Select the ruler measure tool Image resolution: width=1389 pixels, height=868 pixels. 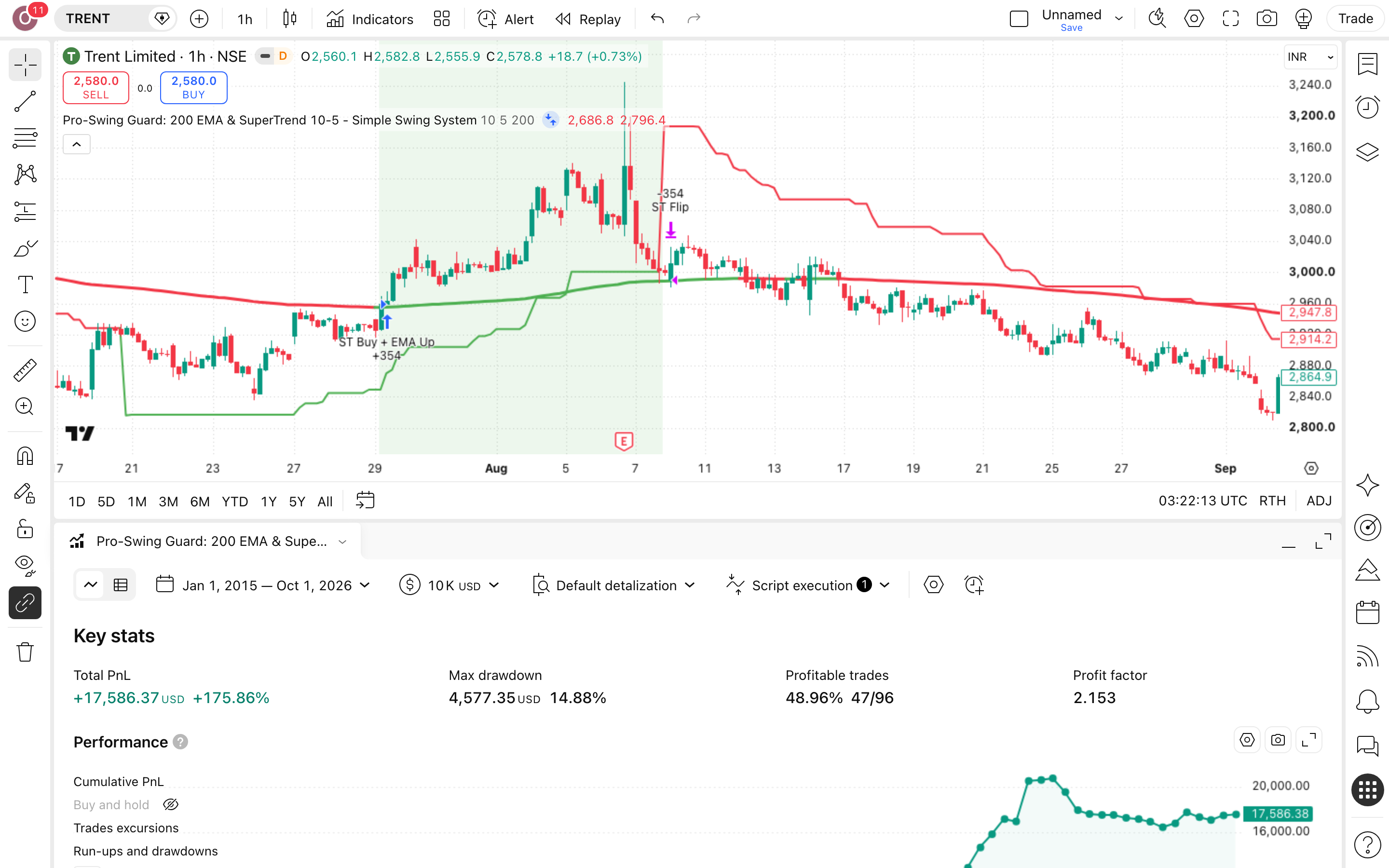(25, 370)
